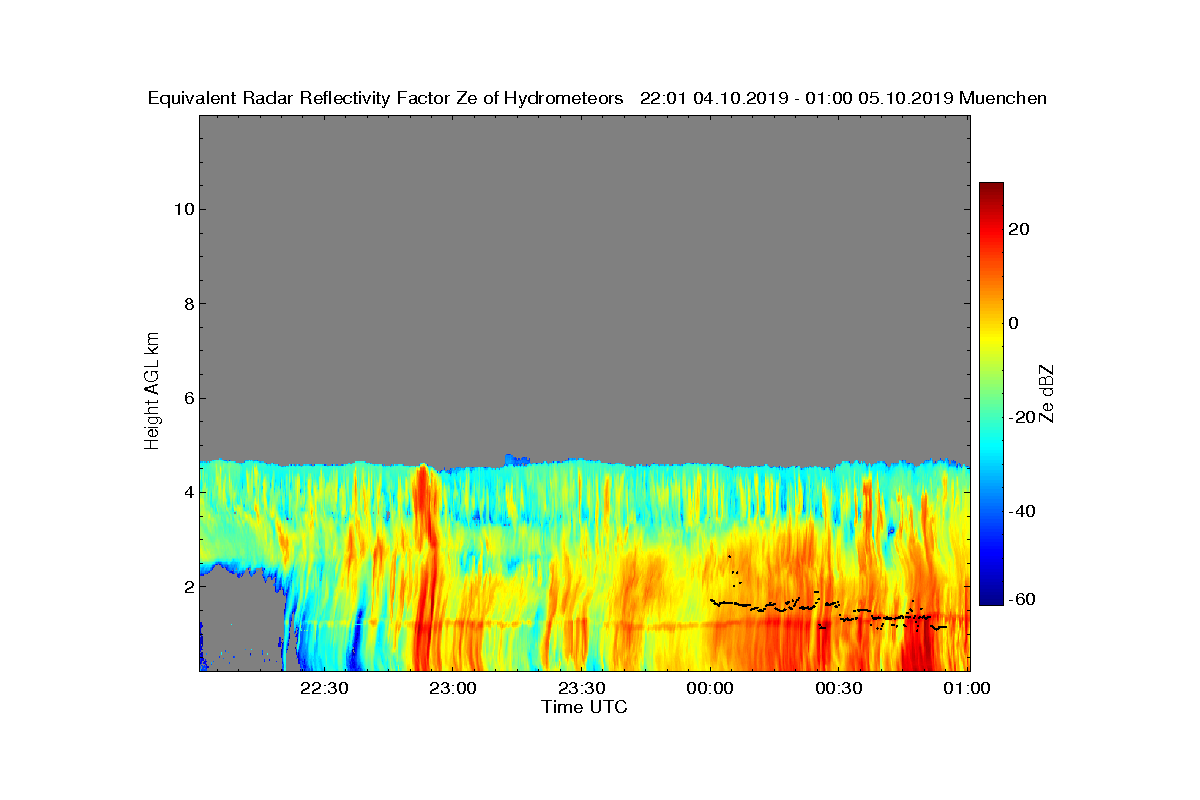Click the colorbar value 20
Viewport: 1200px width, 800px height.
tap(1019, 229)
